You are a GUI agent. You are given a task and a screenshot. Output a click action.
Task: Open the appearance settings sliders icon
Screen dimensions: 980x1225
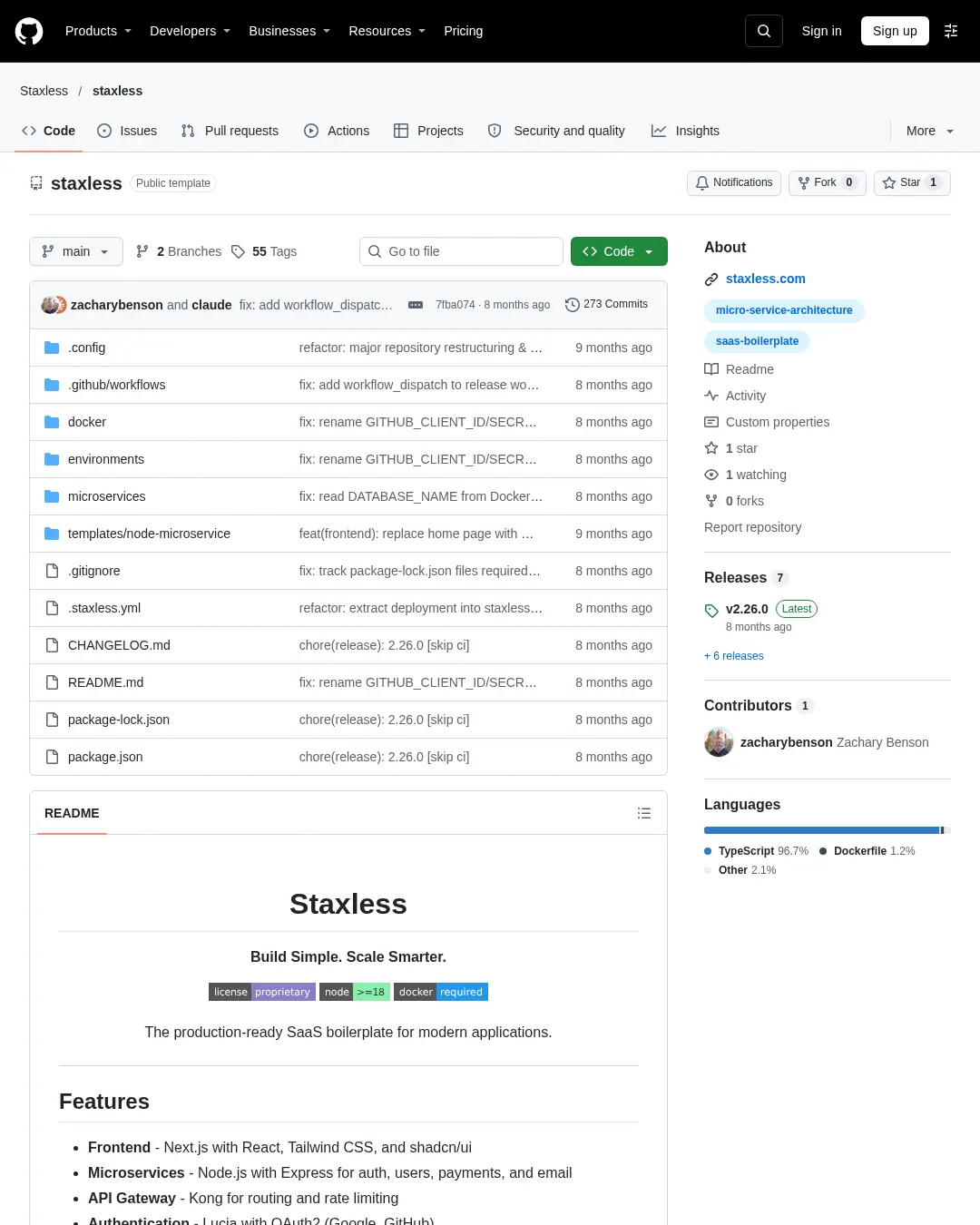click(951, 31)
